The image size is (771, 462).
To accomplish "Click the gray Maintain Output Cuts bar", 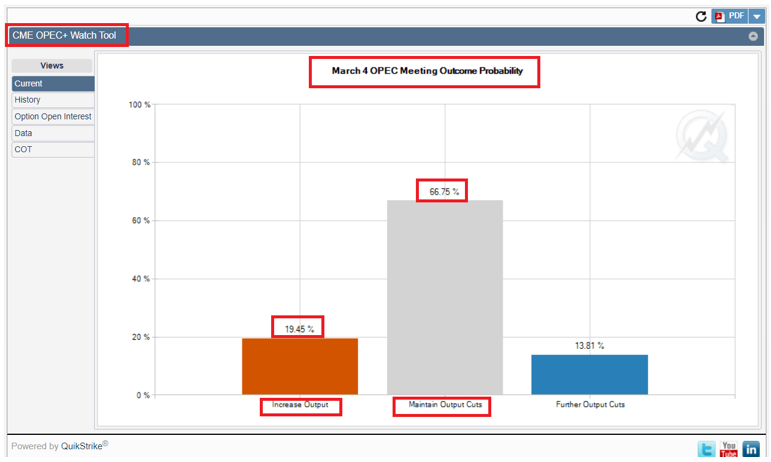I will 445,297.
